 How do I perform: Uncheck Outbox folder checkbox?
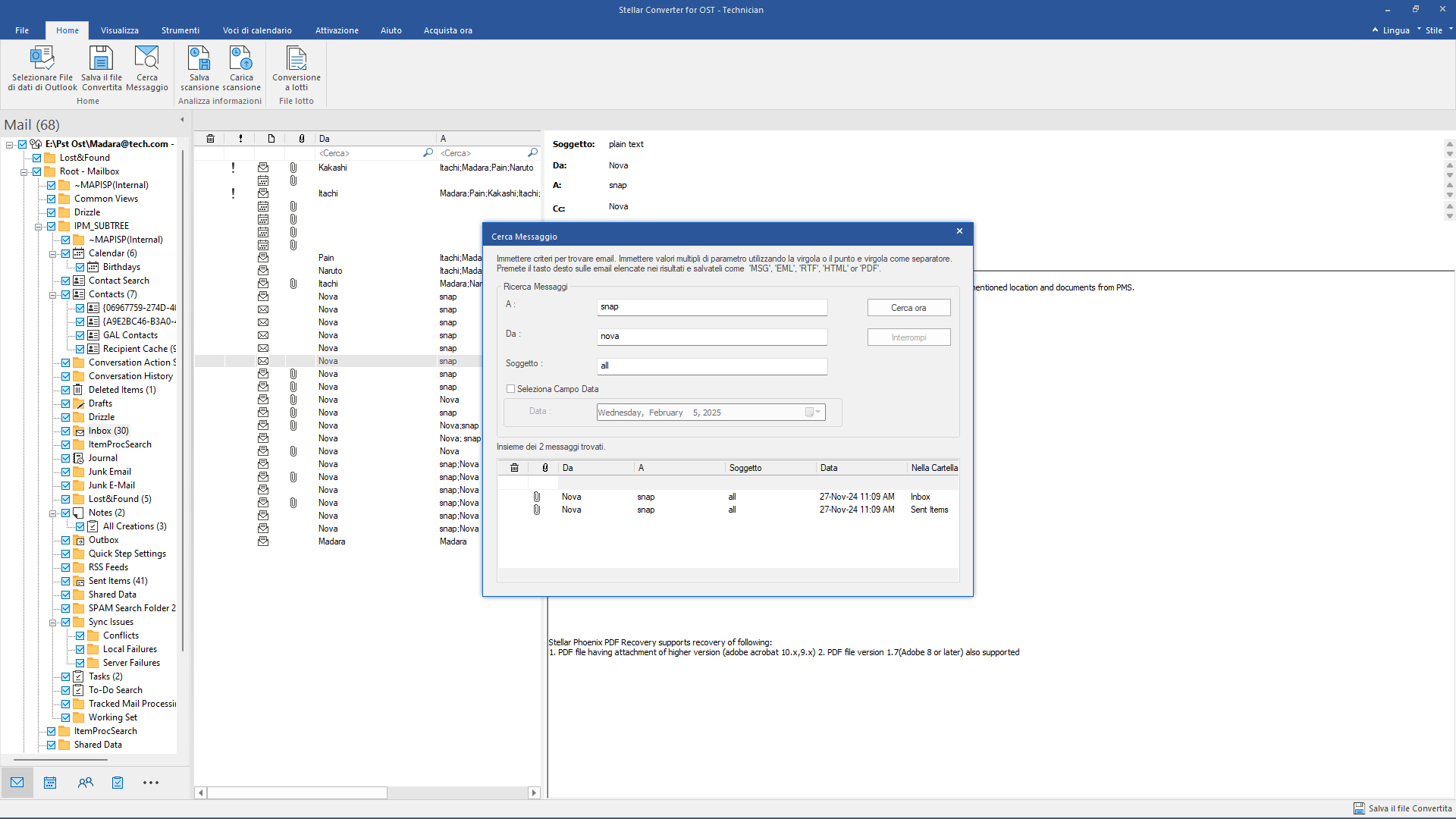65,540
